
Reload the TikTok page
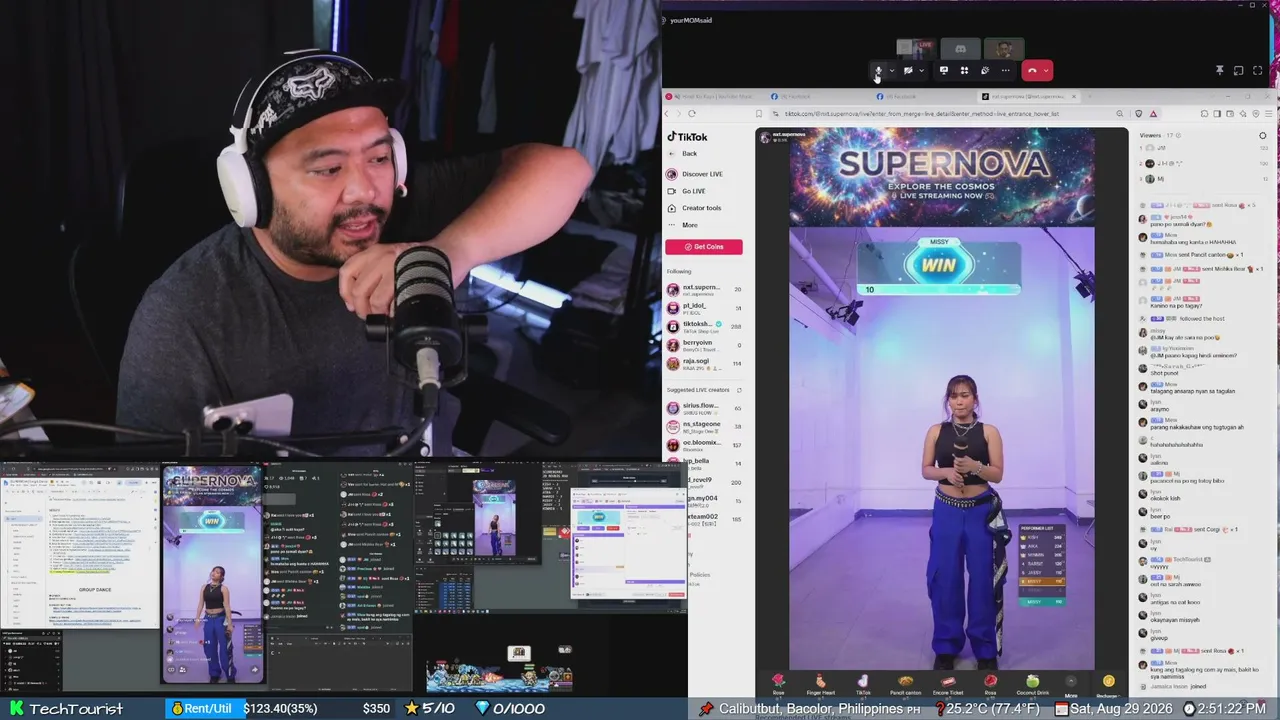click(691, 114)
